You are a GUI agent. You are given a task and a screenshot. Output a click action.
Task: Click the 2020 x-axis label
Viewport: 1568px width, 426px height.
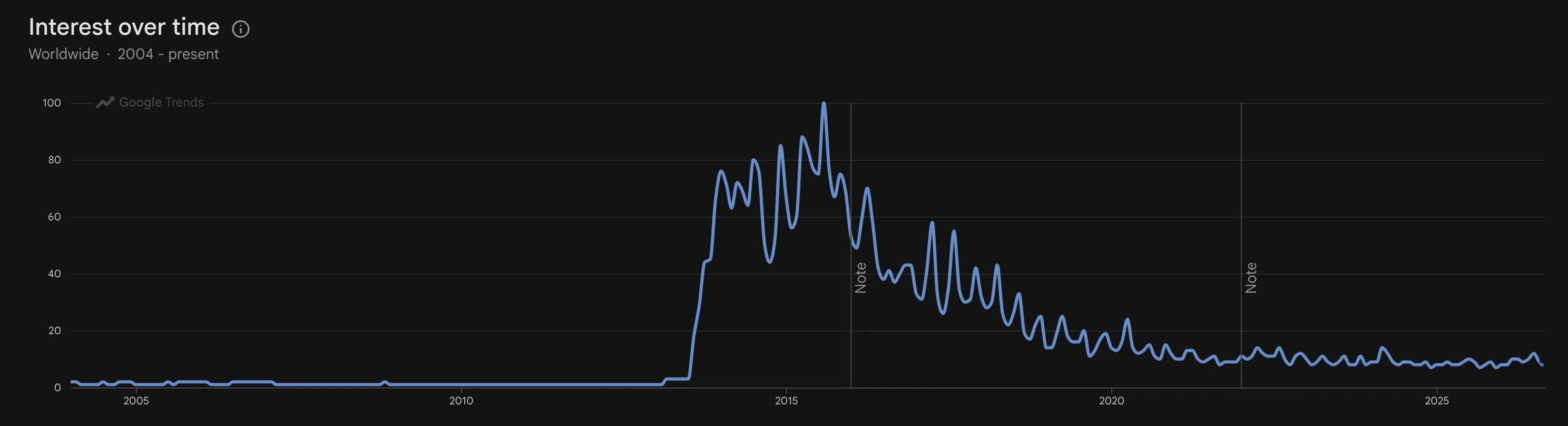[1112, 400]
